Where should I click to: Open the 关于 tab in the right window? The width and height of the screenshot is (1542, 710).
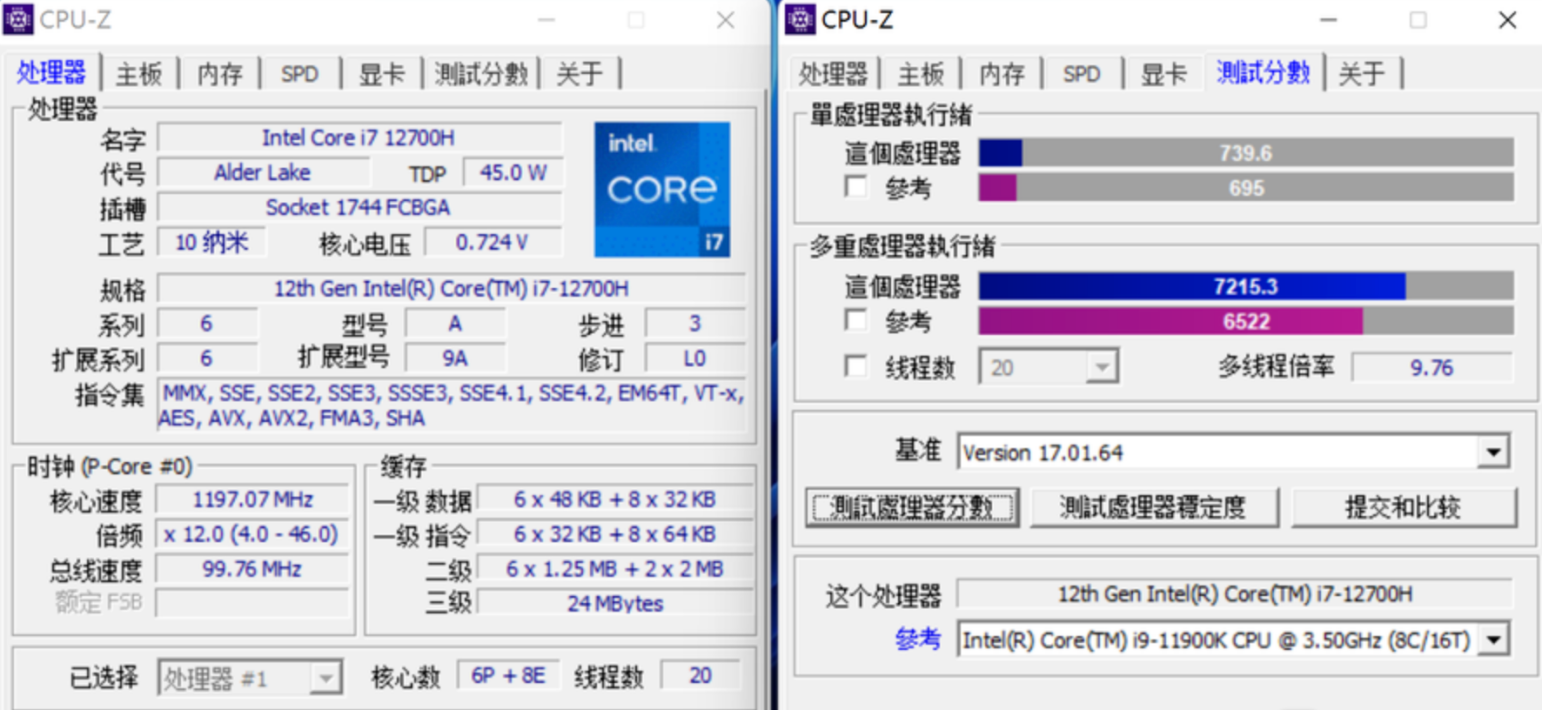[x=1363, y=73]
